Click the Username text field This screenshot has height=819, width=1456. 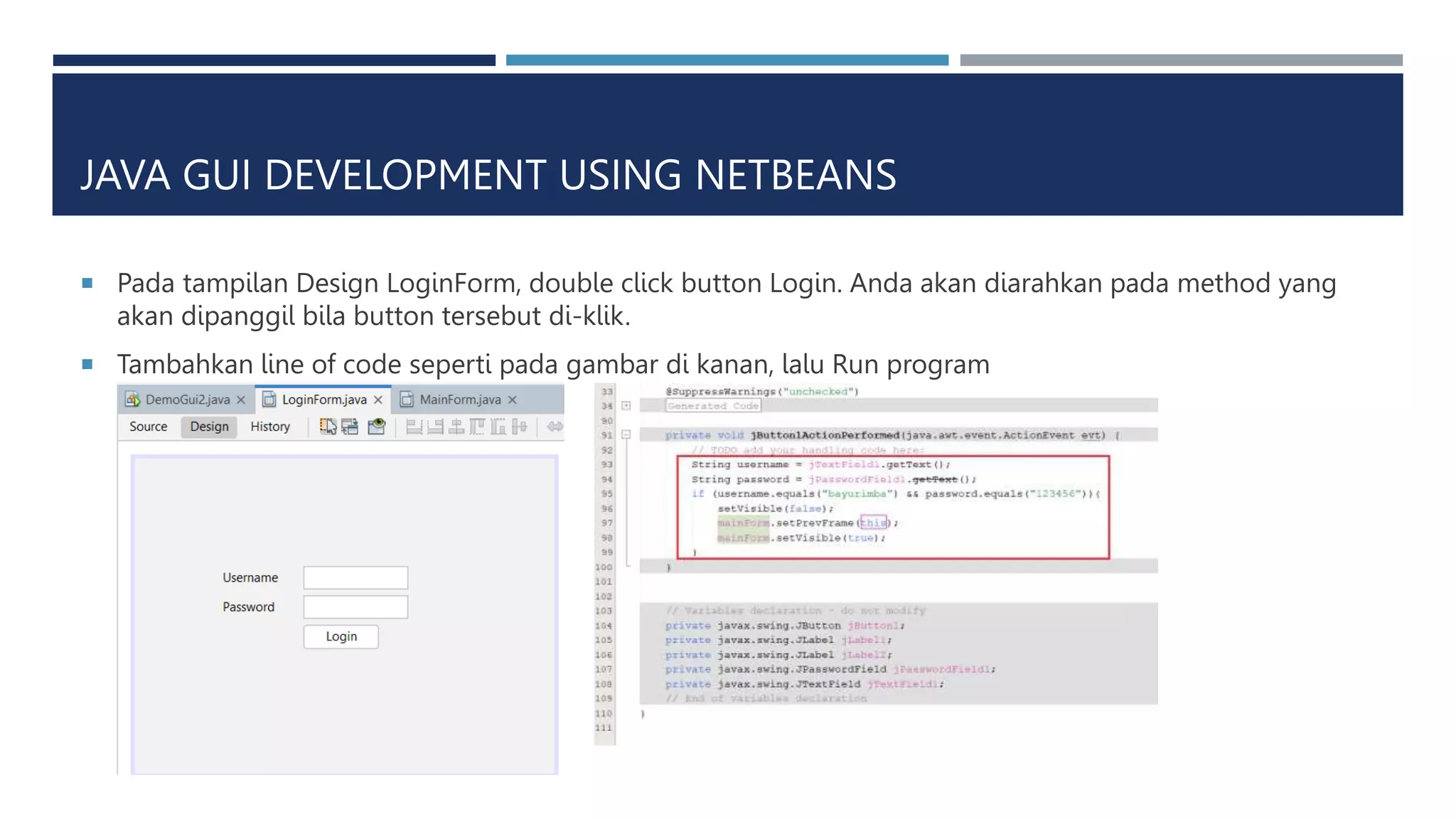355,577
